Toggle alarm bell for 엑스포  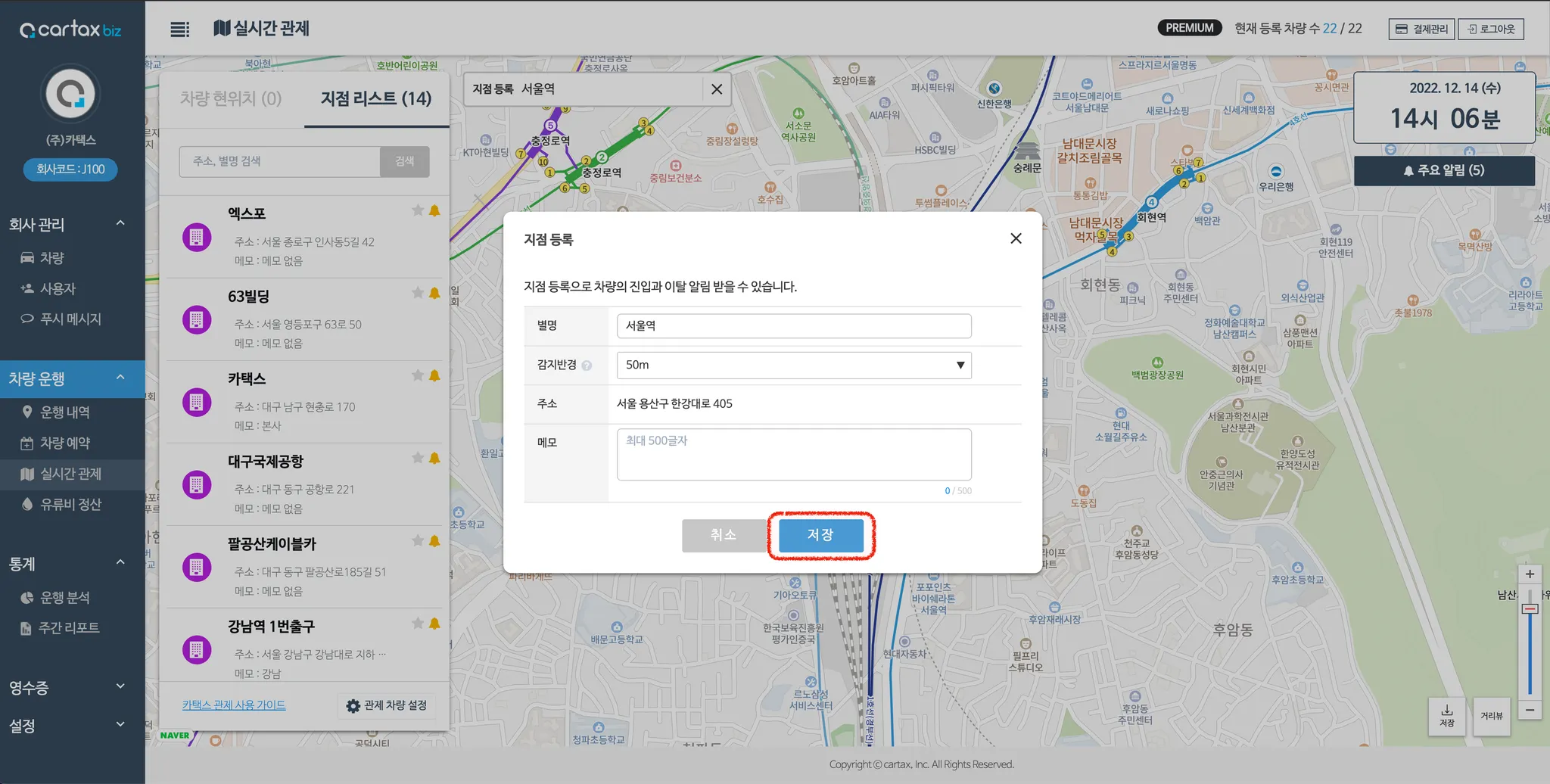click(434, 210)
